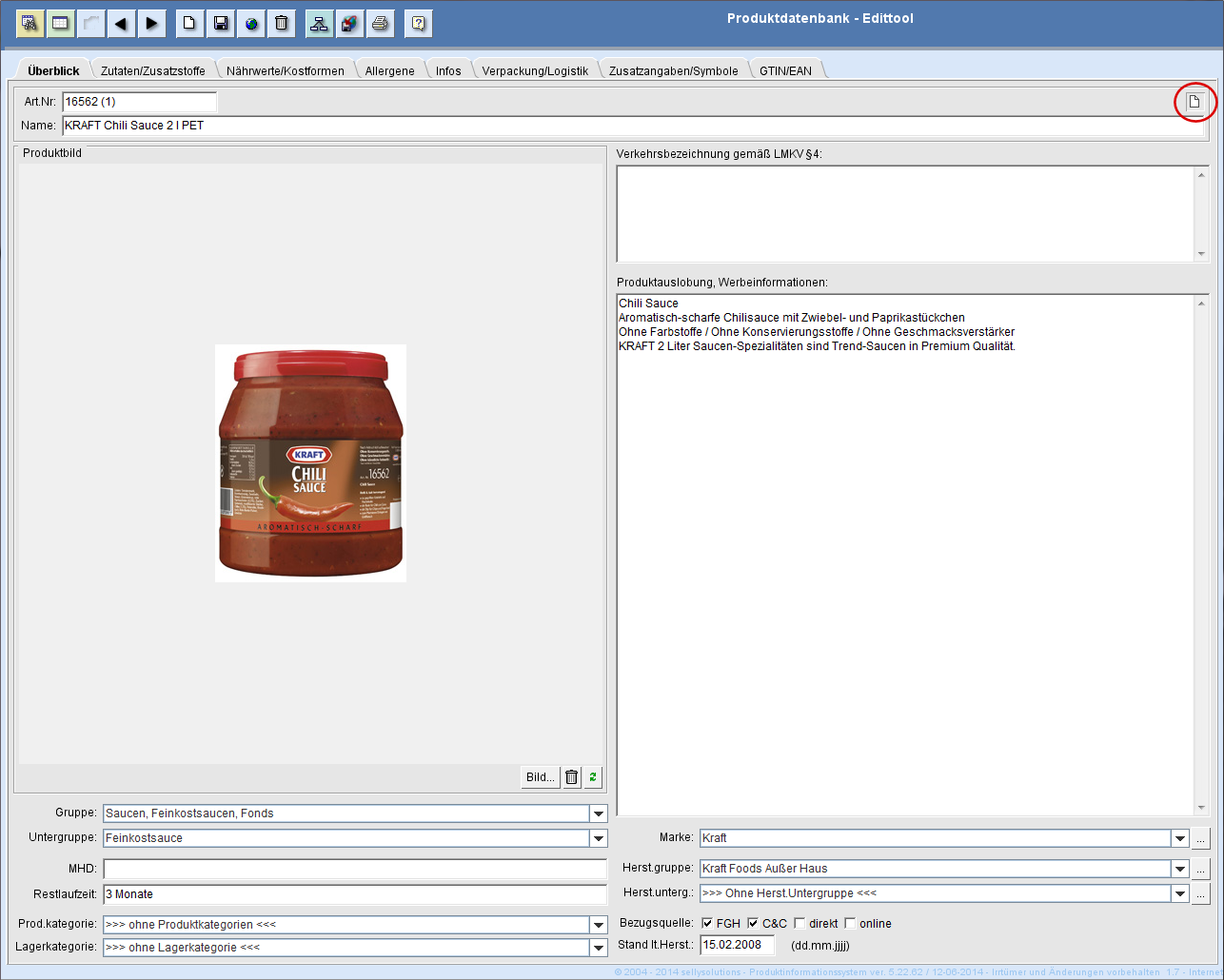Refresh the product image with green arrows

[x=593, y=777]
